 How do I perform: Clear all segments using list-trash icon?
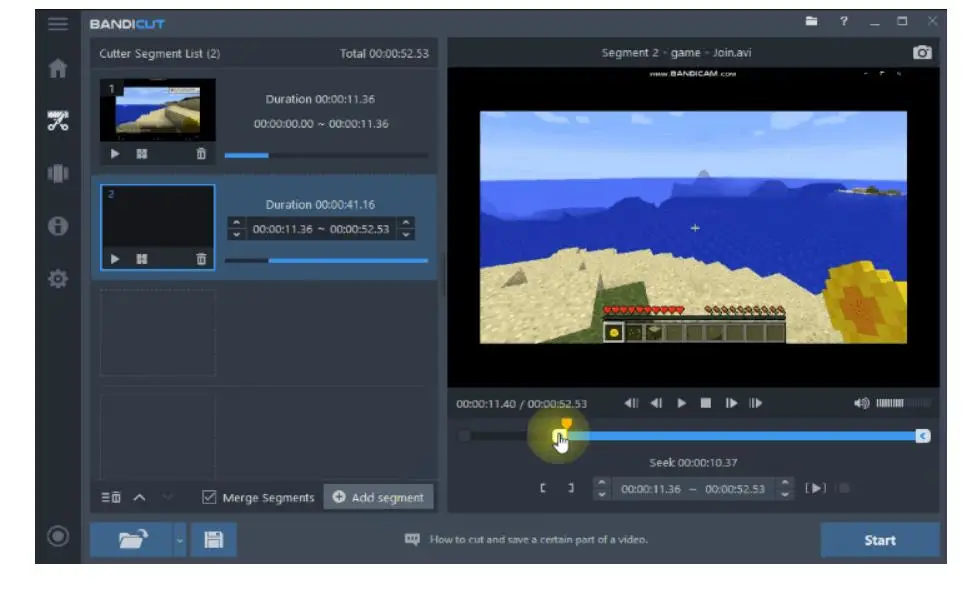[x=111, y=498]
